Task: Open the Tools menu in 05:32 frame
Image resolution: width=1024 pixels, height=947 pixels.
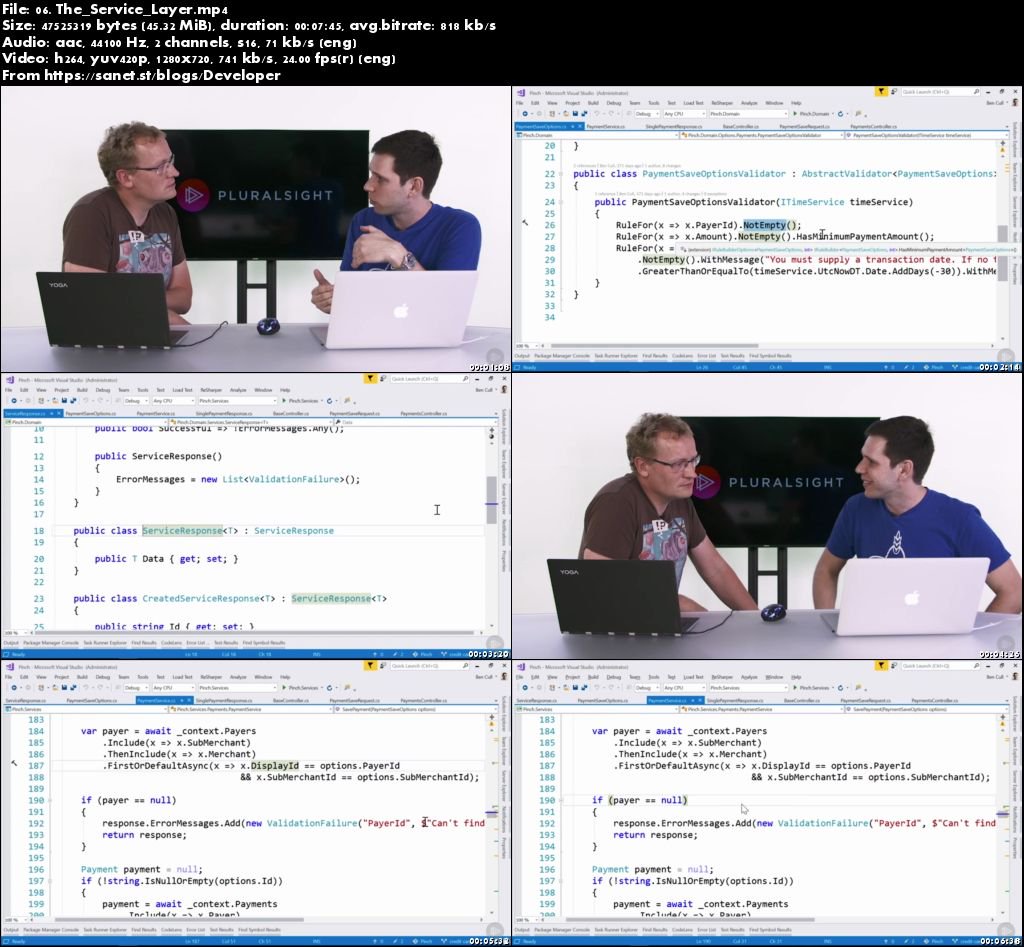Action: tap(142, 677)
